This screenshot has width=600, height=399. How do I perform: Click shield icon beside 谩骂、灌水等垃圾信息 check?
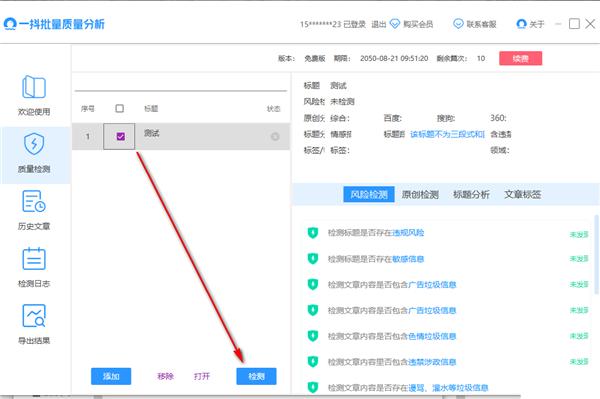(313, 387)
